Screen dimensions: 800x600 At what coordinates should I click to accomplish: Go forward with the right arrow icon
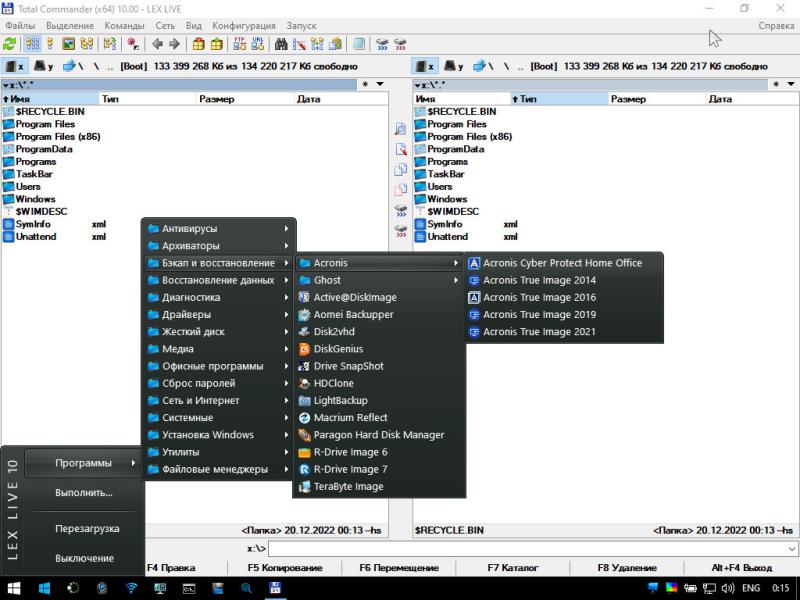(x=174, y=44)
